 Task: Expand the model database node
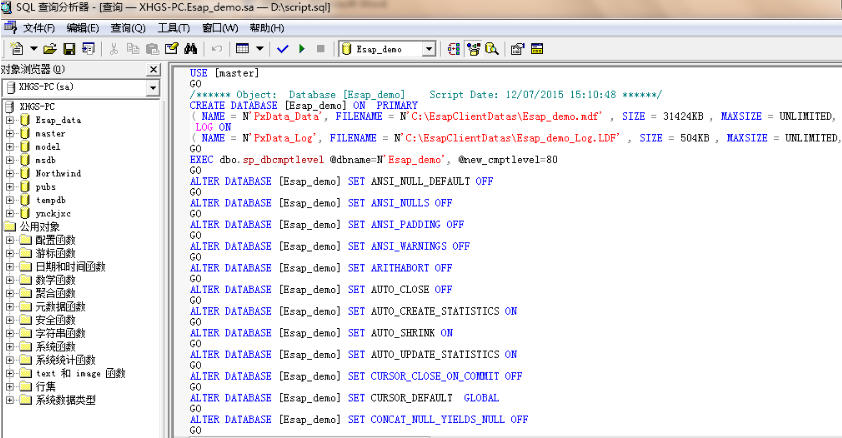pyautogui.click(x=10, y=147)
